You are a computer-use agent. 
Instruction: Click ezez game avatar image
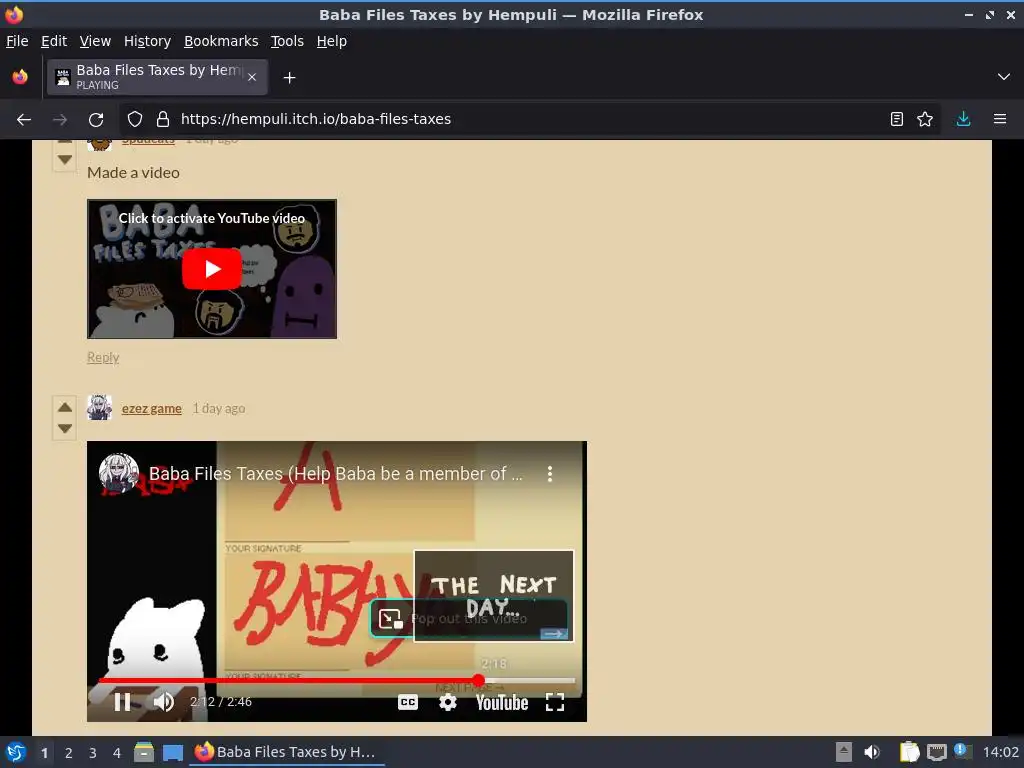99,408
